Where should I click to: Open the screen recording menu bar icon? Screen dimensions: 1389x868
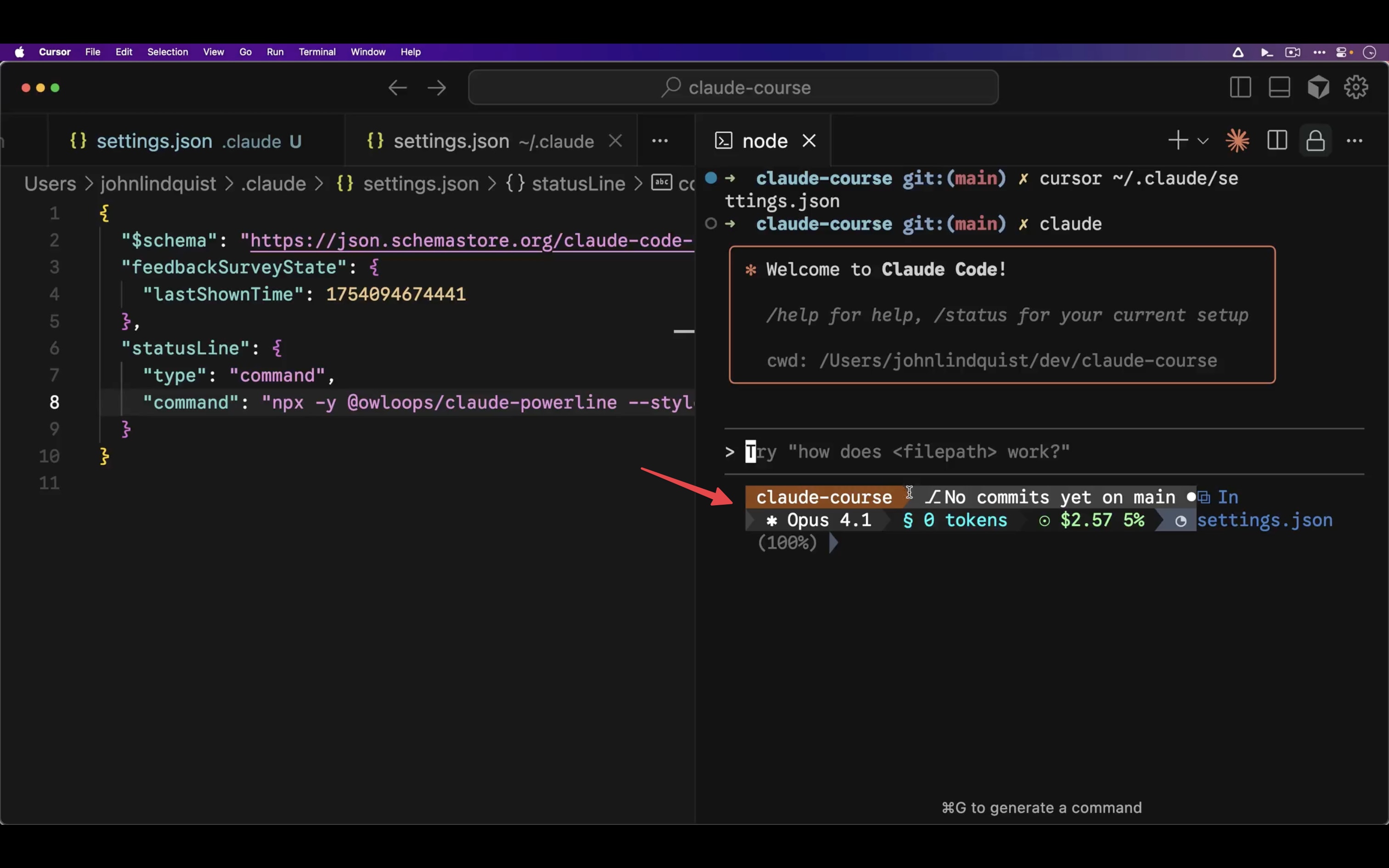click(1293, 52)
